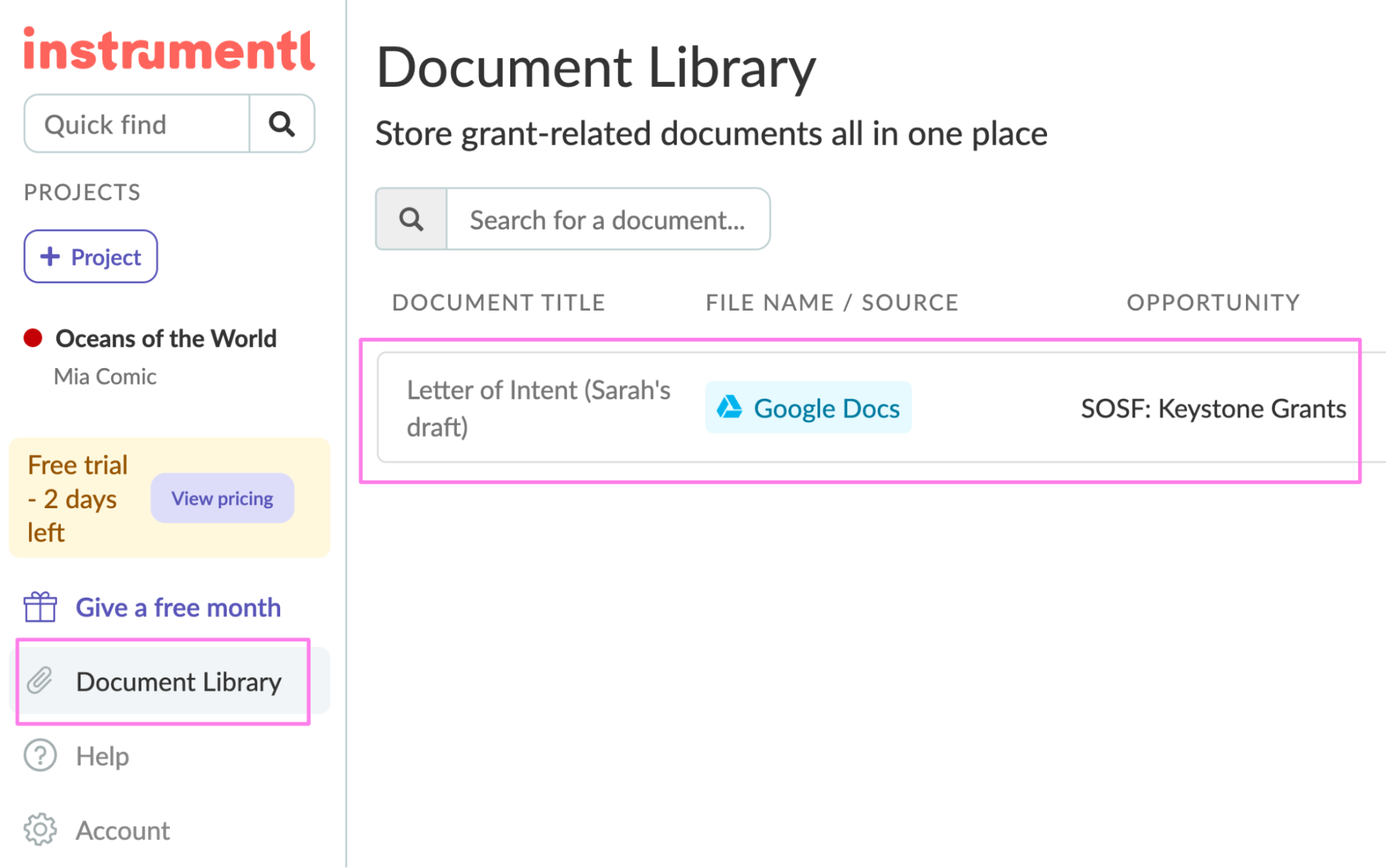Open the Help menu item
The image size is (1386, 868).
[103, 756]
